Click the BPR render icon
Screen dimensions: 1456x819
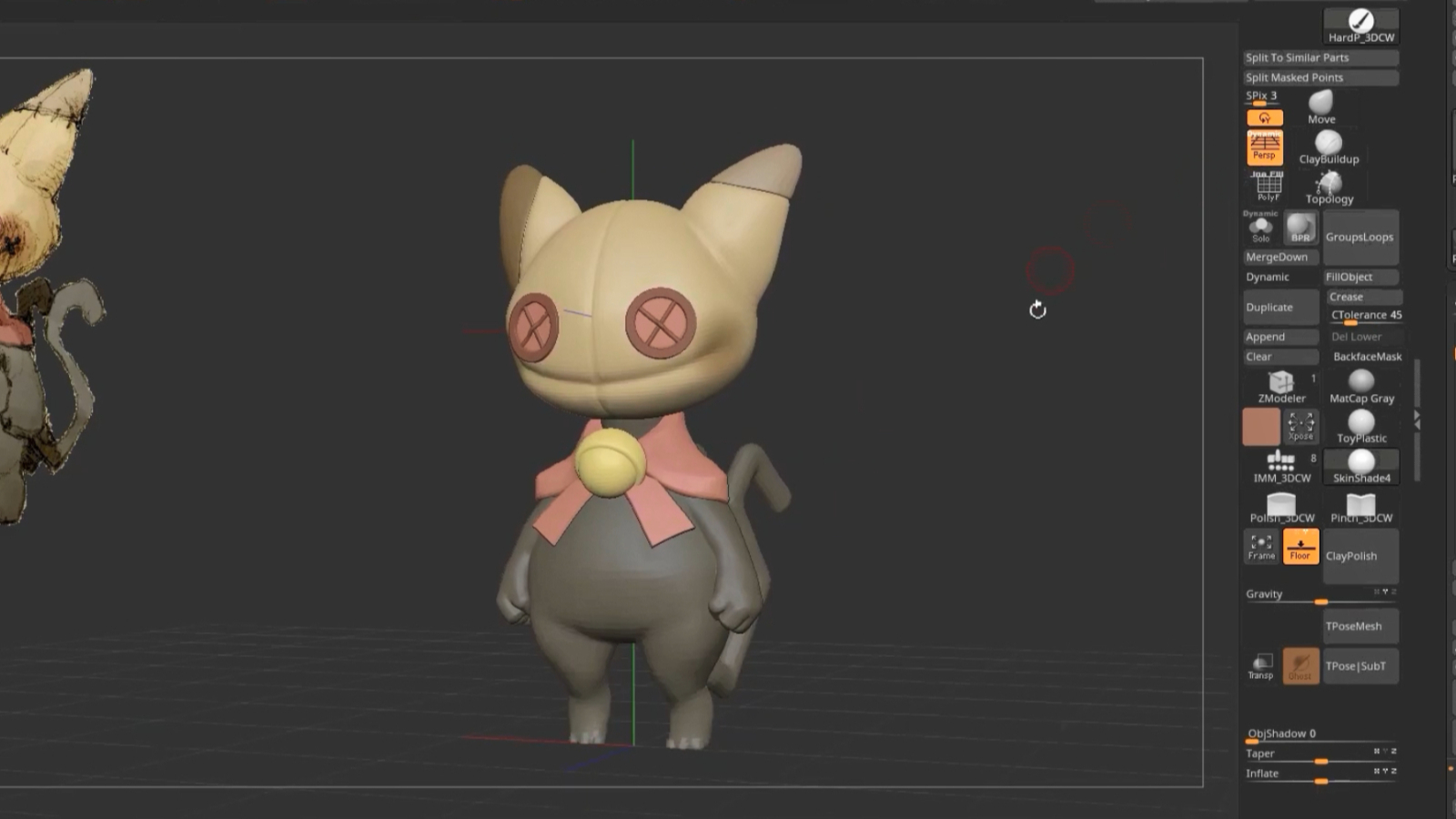coord(1300,228)
